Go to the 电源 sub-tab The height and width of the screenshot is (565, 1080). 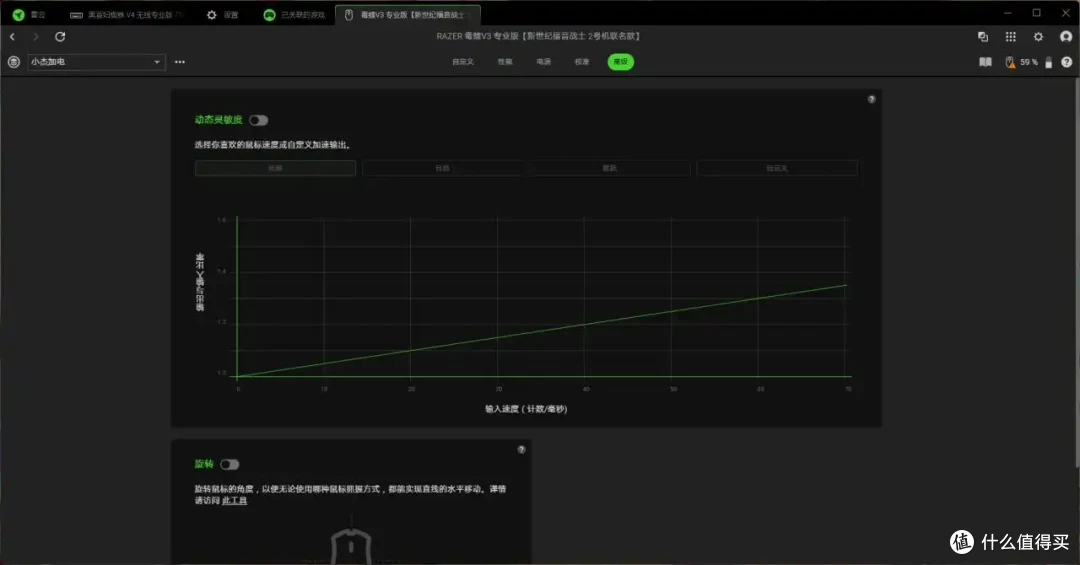pos(543,62)
